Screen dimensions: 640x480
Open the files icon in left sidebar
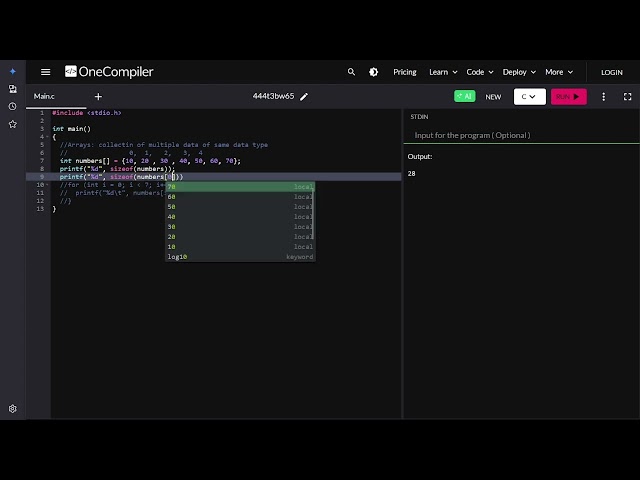(x=13, y=89)
